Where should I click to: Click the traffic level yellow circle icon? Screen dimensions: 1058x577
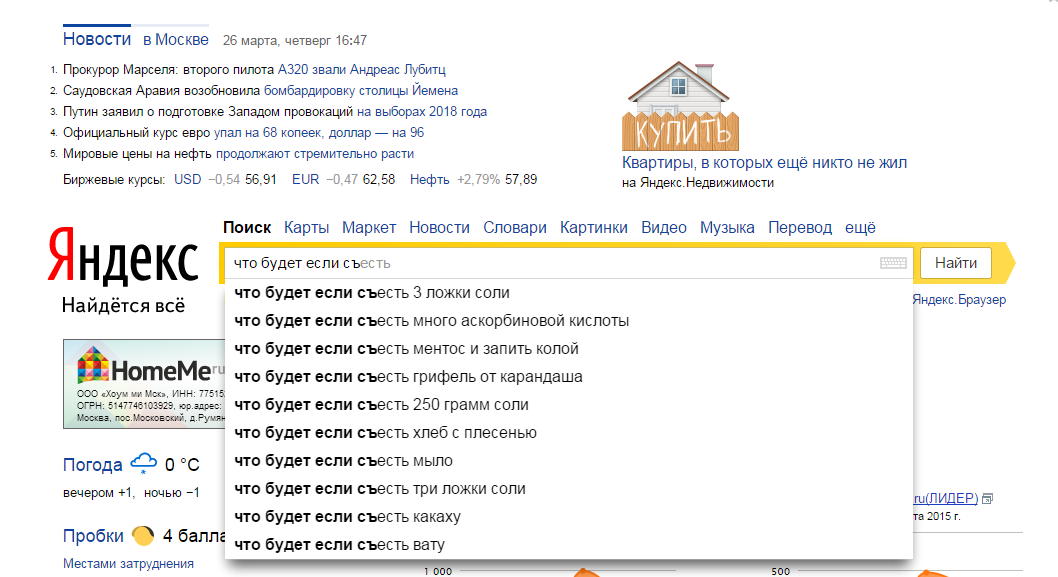pos(143,536)
